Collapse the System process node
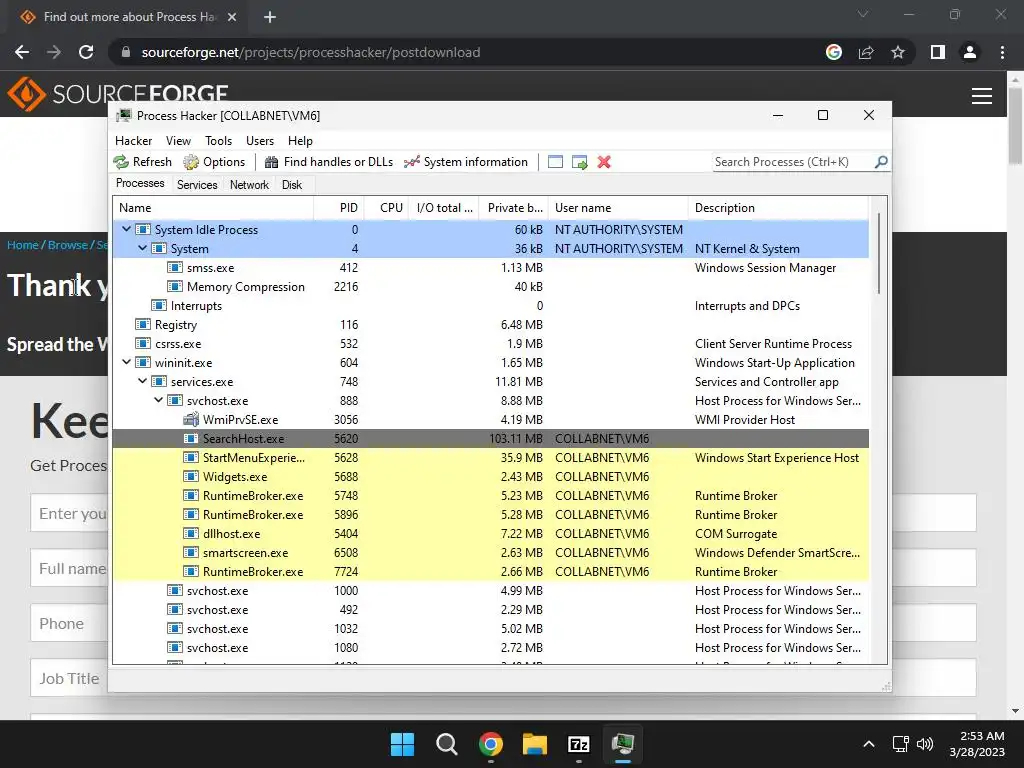The width and height of the screenshot is (1024, 768). 142,248
